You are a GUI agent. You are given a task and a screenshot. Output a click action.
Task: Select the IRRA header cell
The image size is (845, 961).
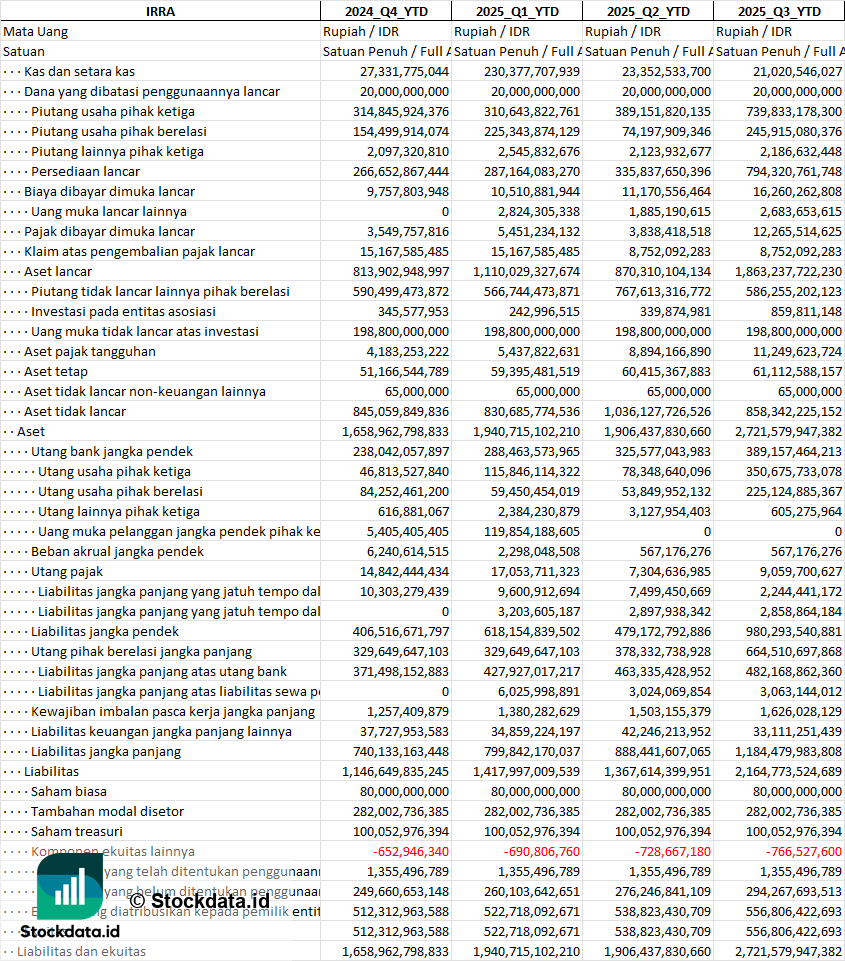click(x=161, y=11)
